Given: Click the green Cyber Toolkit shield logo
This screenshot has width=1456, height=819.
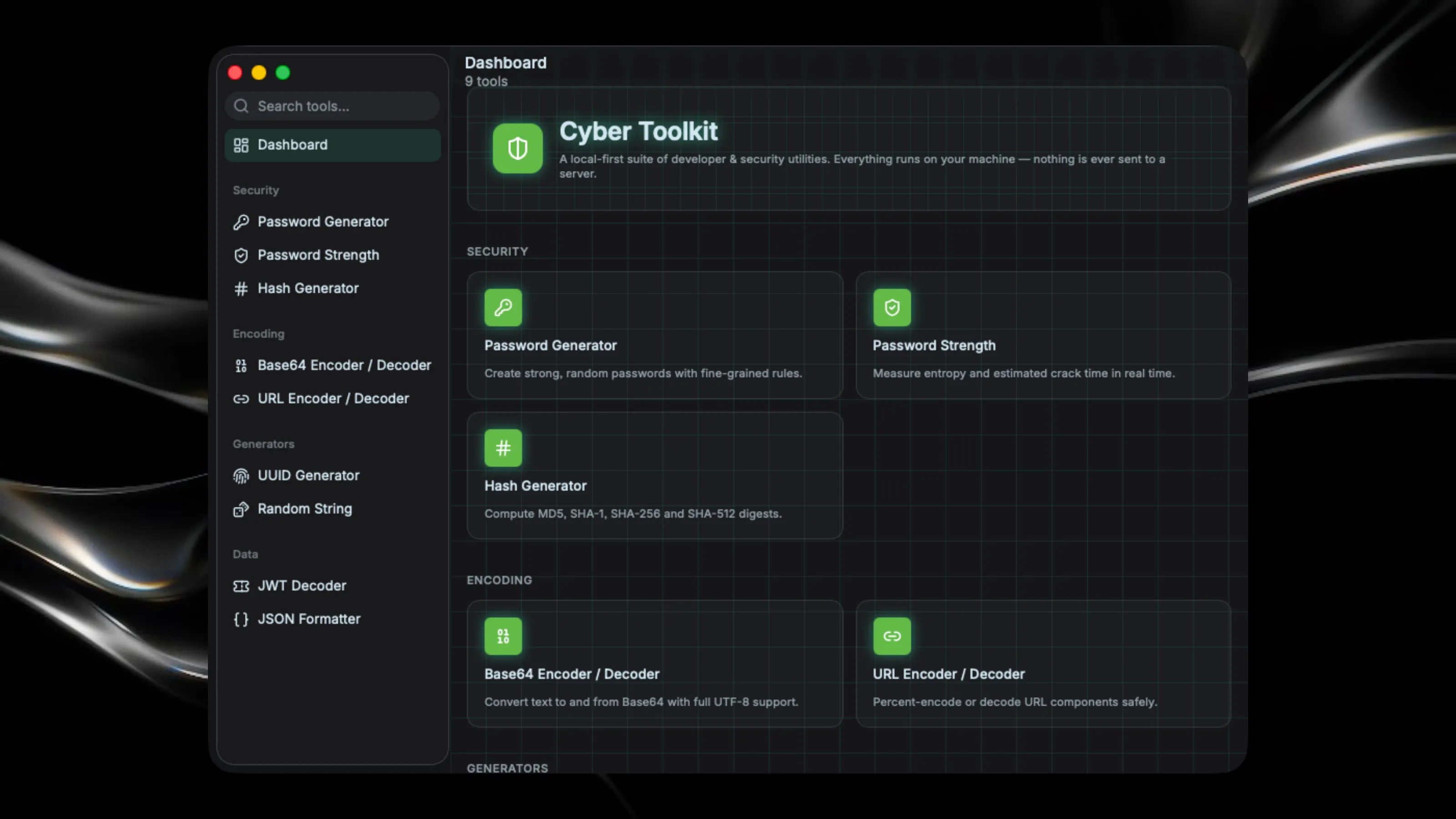Looking at the screenshot, I should point(518,149).
